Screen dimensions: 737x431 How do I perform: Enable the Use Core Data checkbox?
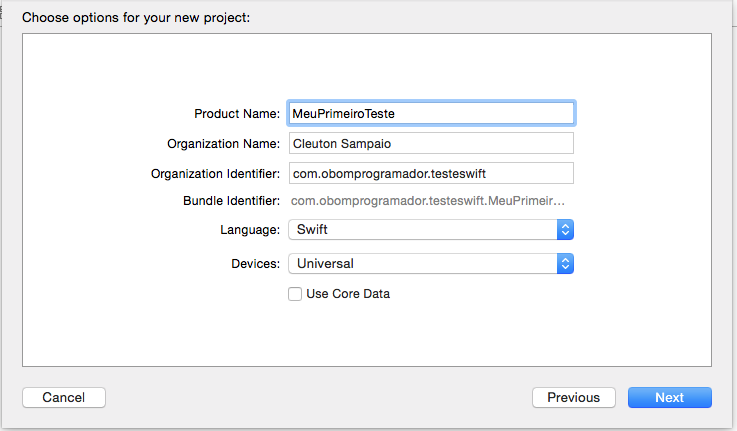click(x=295, y=294)
